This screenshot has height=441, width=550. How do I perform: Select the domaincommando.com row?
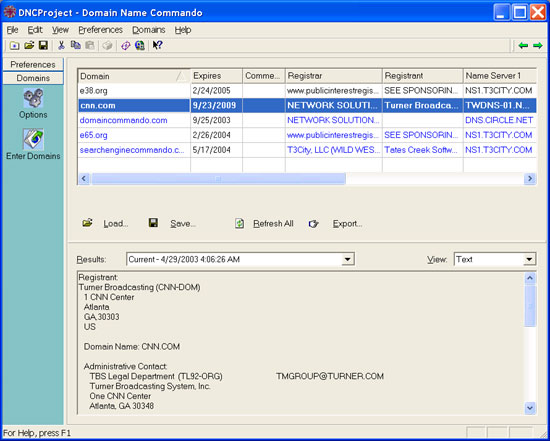(x=307, y=120)
